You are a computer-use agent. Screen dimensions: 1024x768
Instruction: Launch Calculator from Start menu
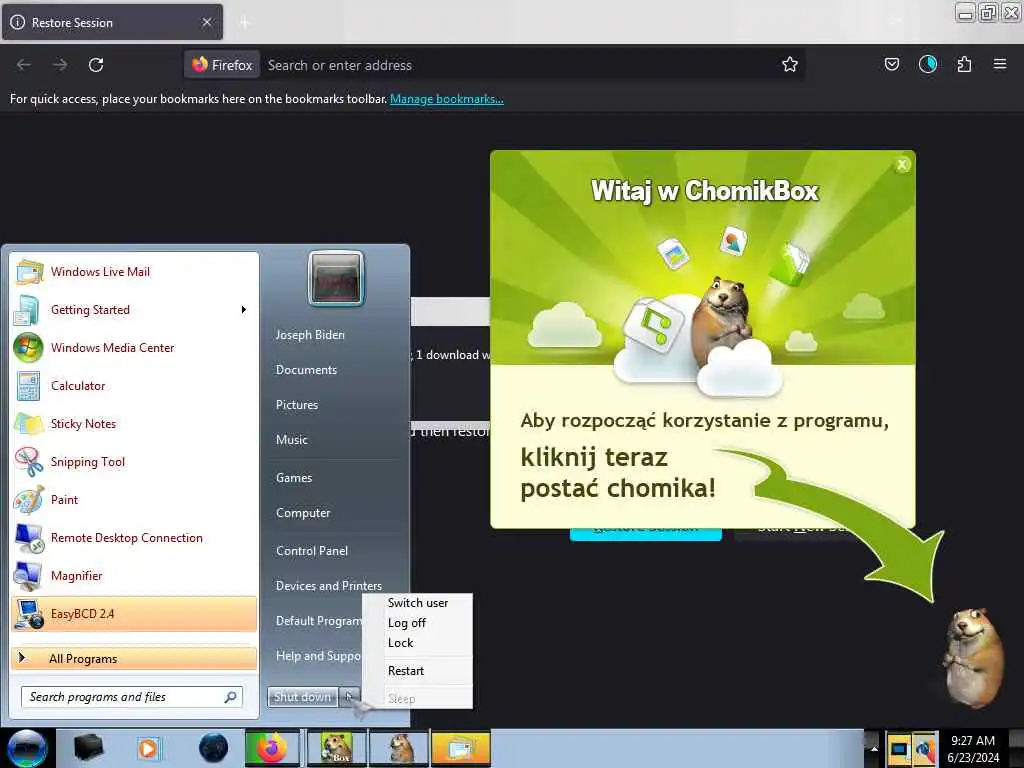click(x=134, y=385)
